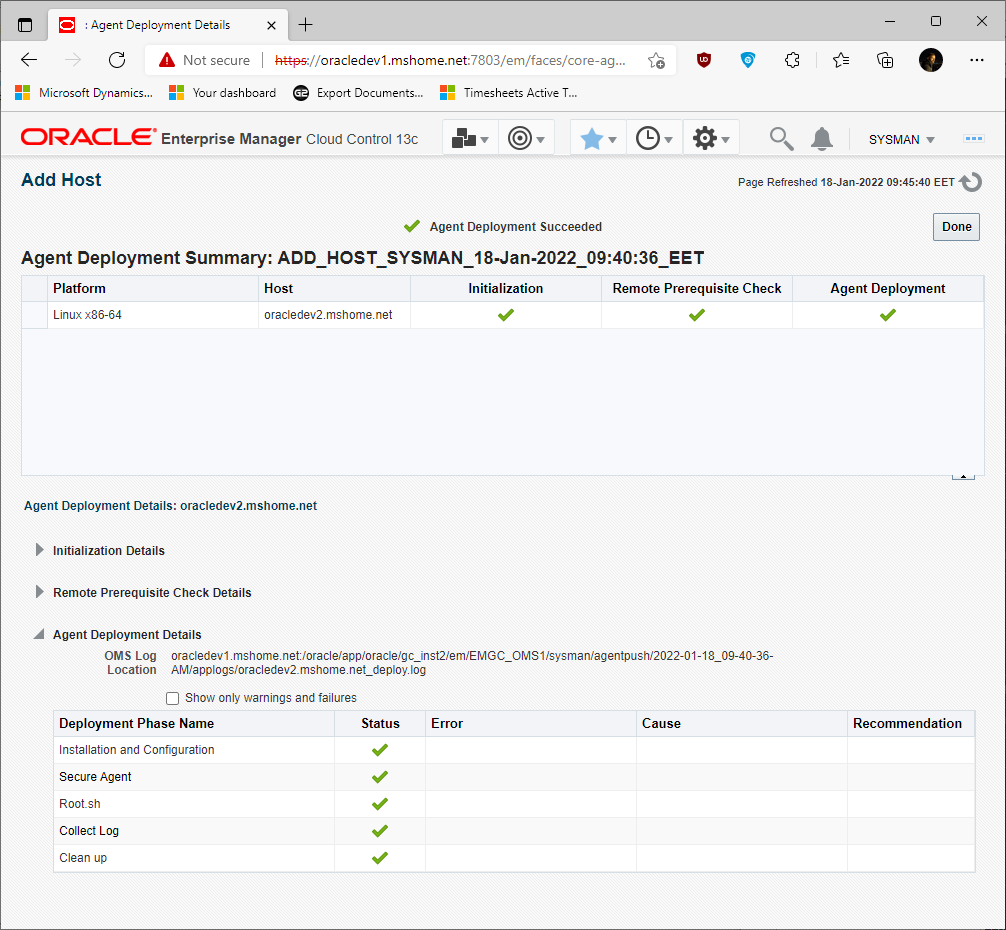The image size is (1006, 930).
Task: Open the Favorites star menu
Action: coord(598,139)
